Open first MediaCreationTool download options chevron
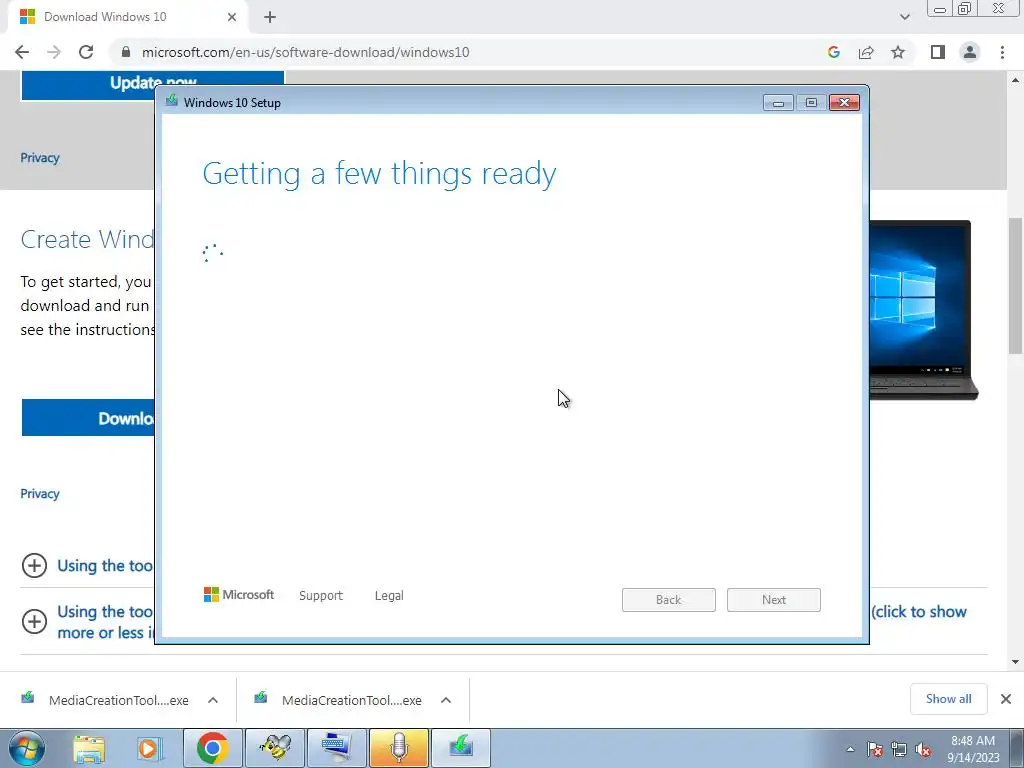The width and height of the screenshot is (1024, 768). coord(213,700)
